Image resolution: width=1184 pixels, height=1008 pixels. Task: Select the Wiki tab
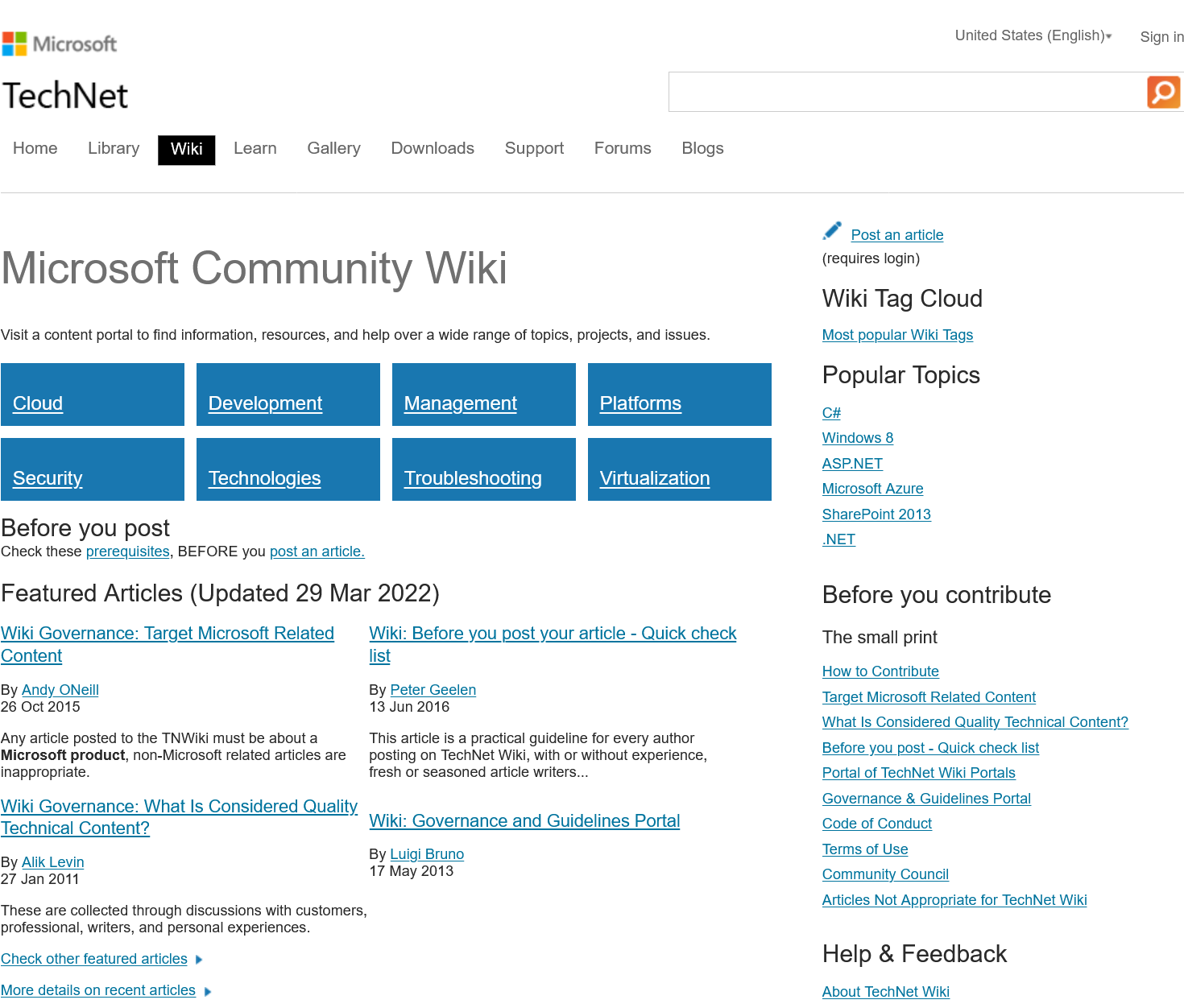pyautogui.click(x=187, y=150)
